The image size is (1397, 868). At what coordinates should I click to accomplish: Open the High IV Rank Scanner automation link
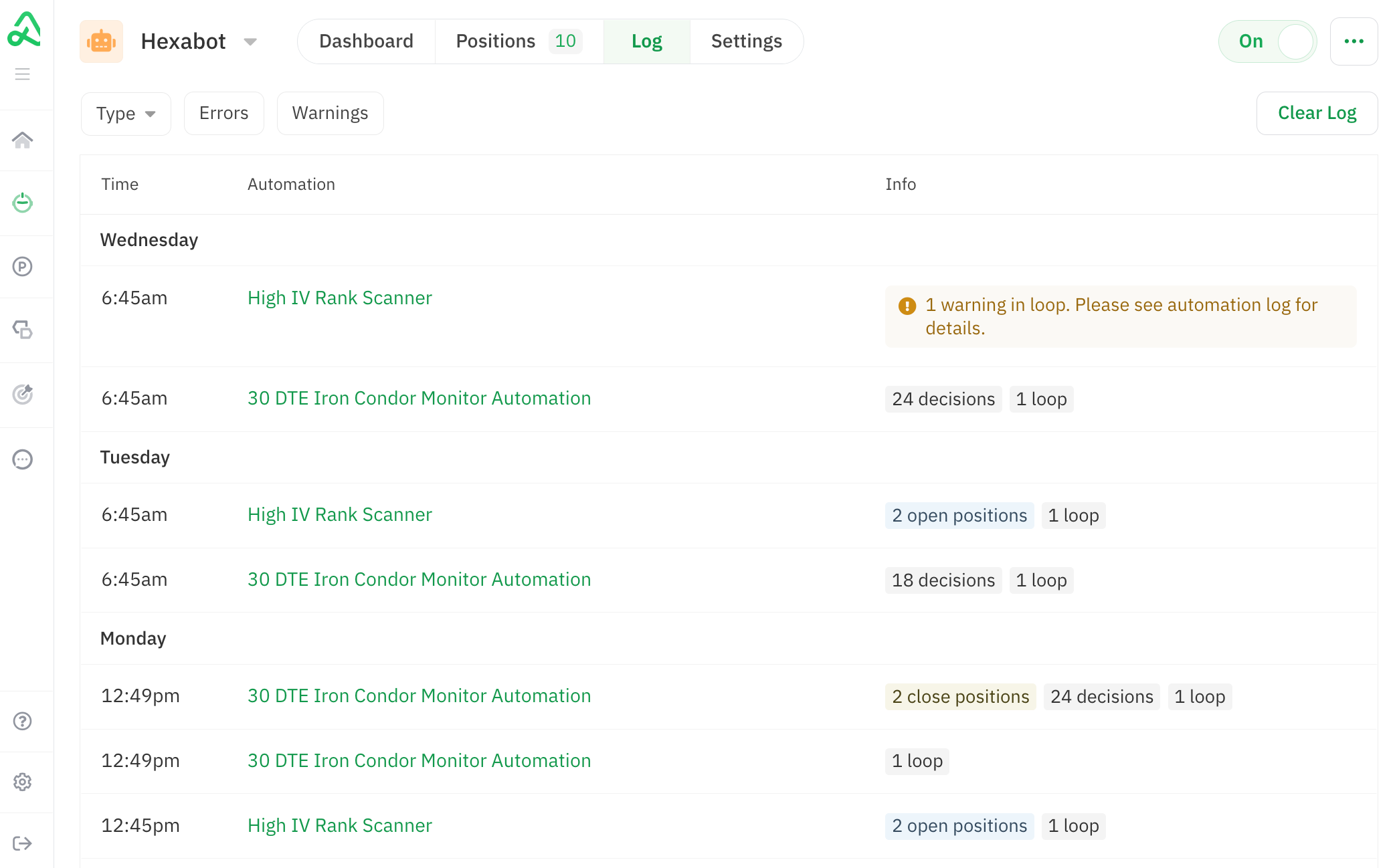339,298
